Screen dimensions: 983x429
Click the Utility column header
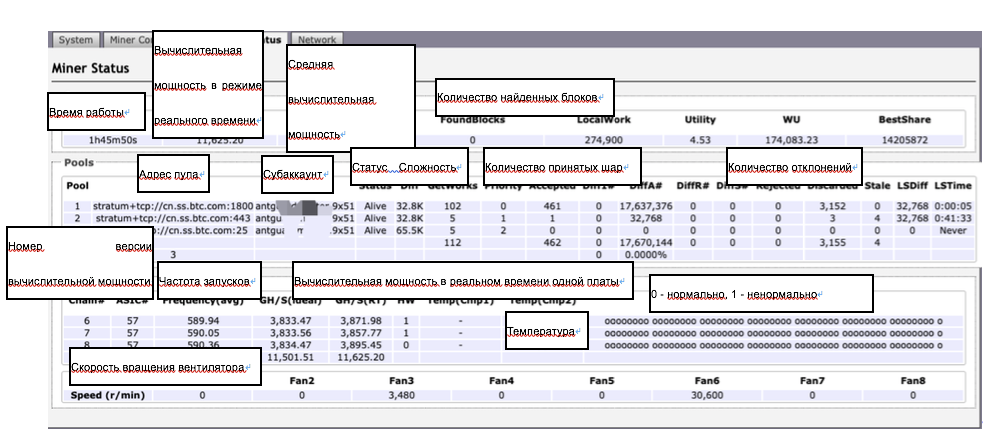coord(700,119)
